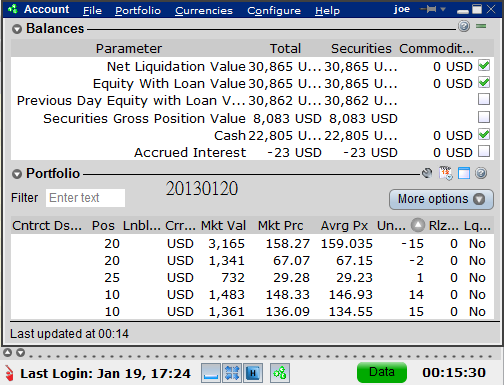The image size is (504, 385).
Task: Open the Configure menu
Action: (274, 11)
